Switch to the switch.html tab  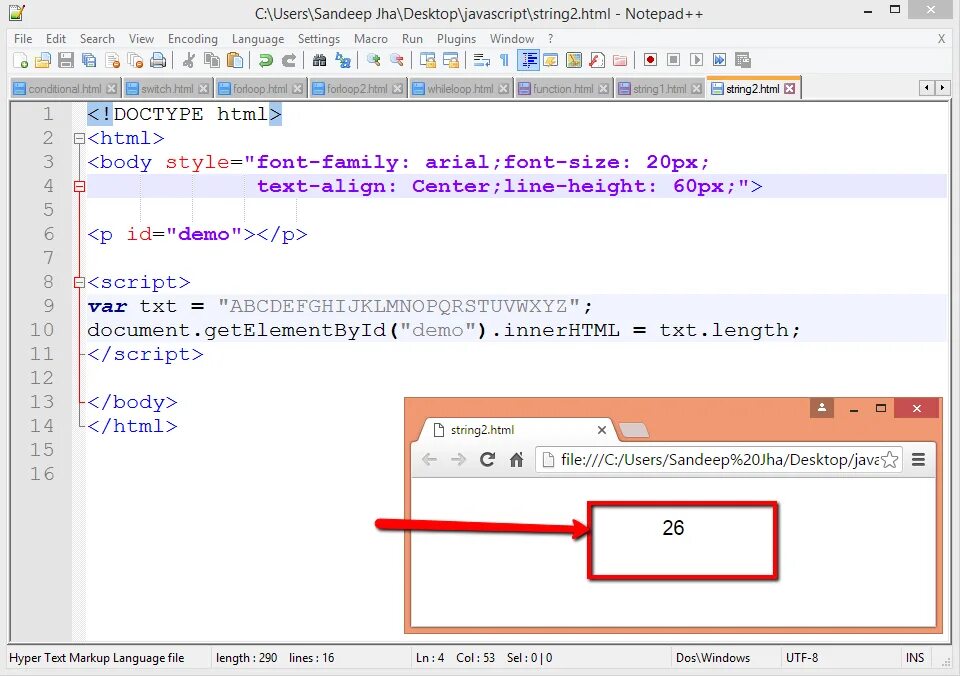[x=167, y=89]
